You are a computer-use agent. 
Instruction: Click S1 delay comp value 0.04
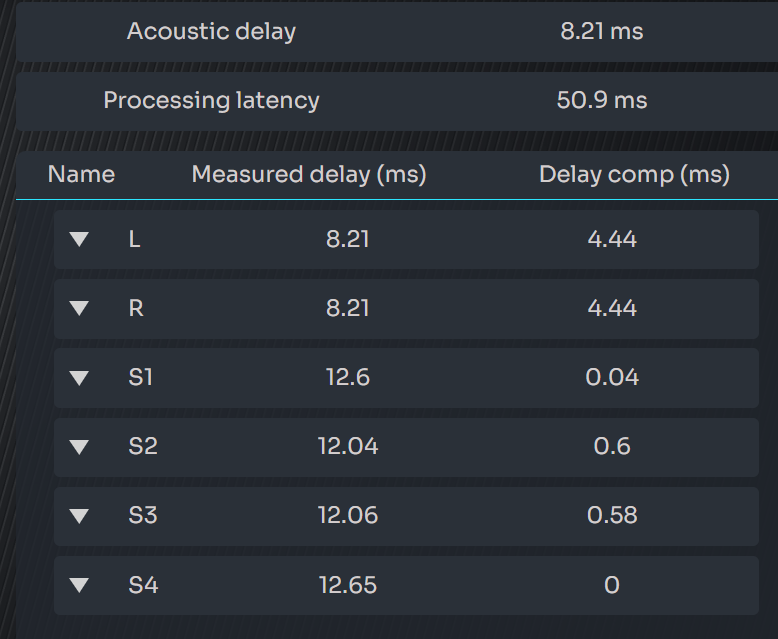612,378
